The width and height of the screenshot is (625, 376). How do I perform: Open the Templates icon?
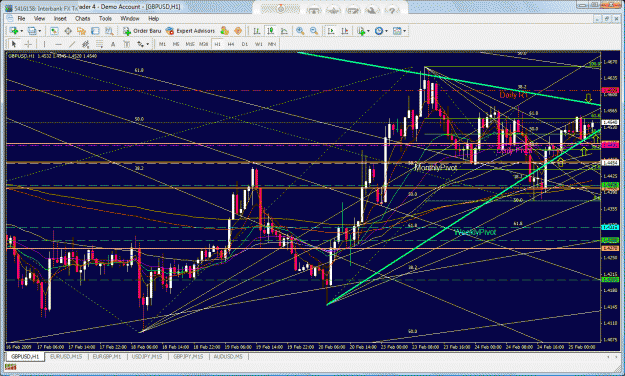pyautogui.click(x=397, y=31)
